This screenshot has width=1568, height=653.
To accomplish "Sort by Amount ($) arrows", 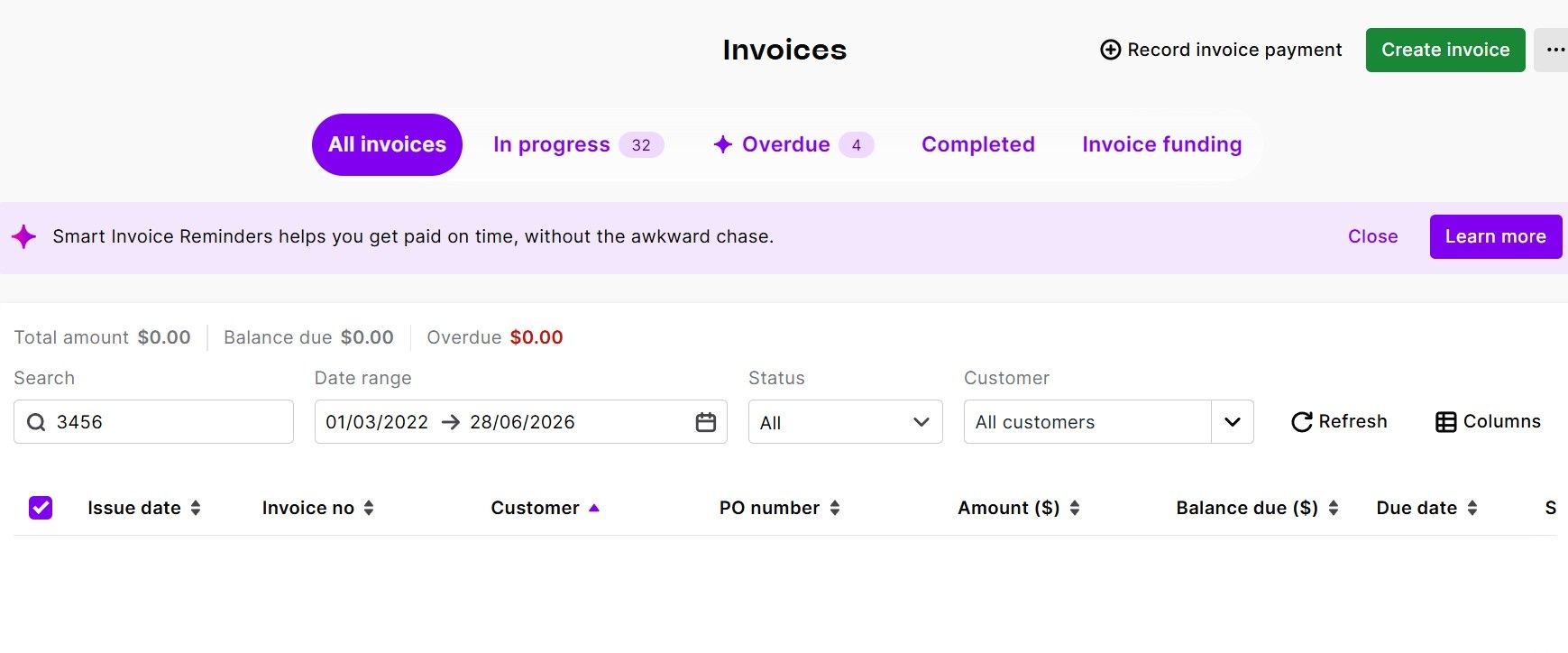I will point(1075,508).
